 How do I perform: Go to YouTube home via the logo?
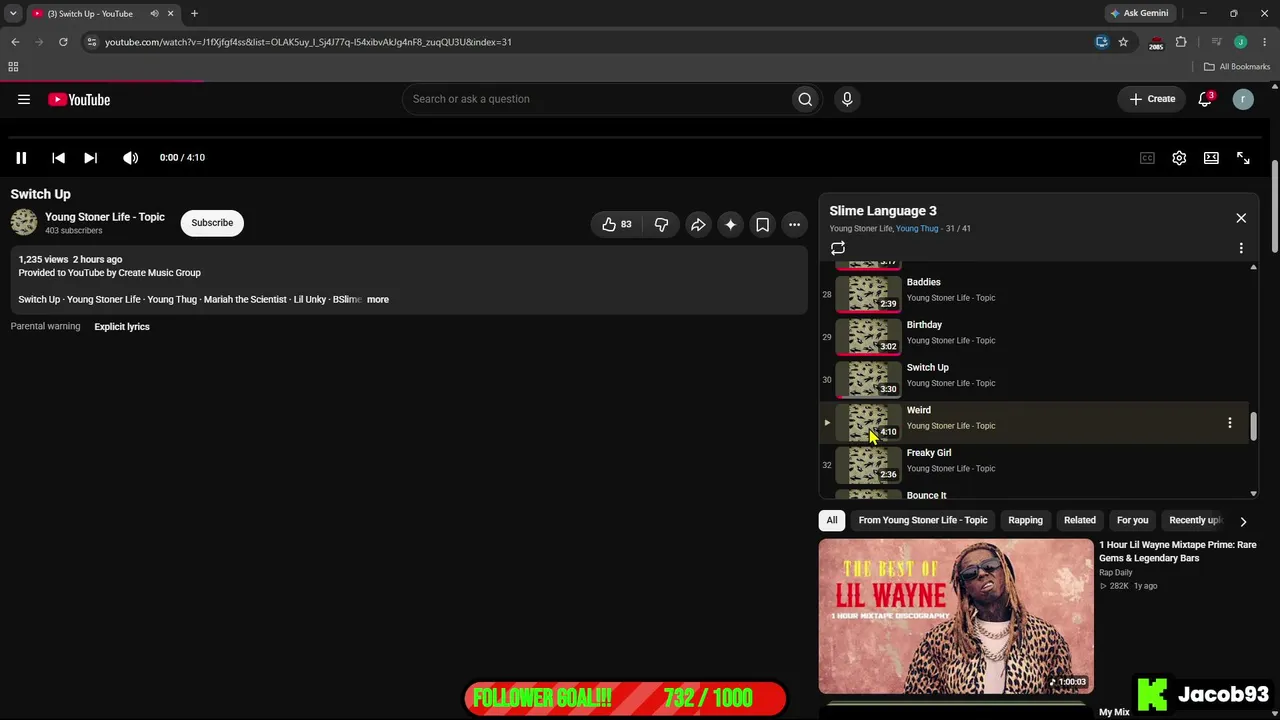tap(79, 99)
